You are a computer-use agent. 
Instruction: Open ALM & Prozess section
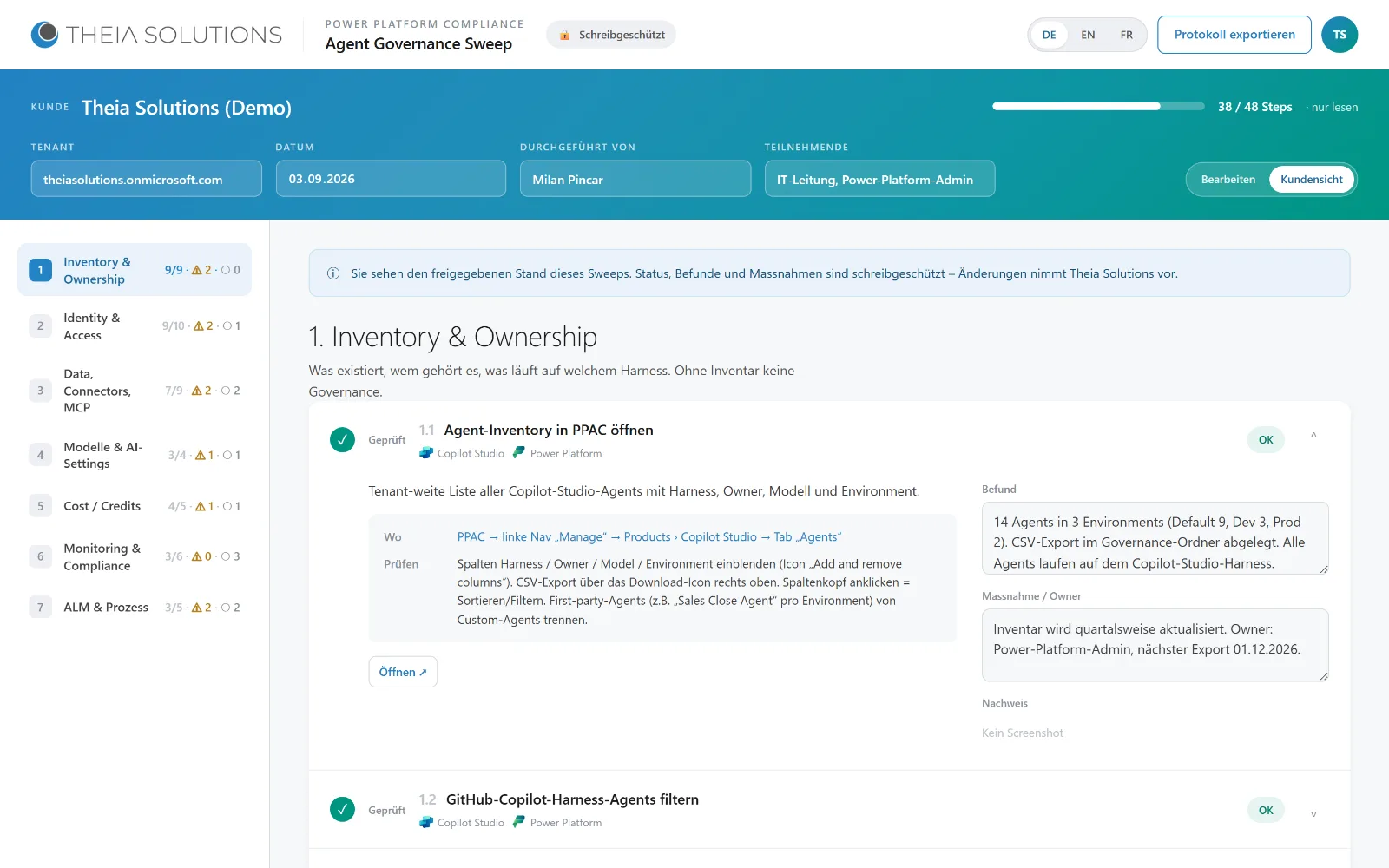(135, 608)
